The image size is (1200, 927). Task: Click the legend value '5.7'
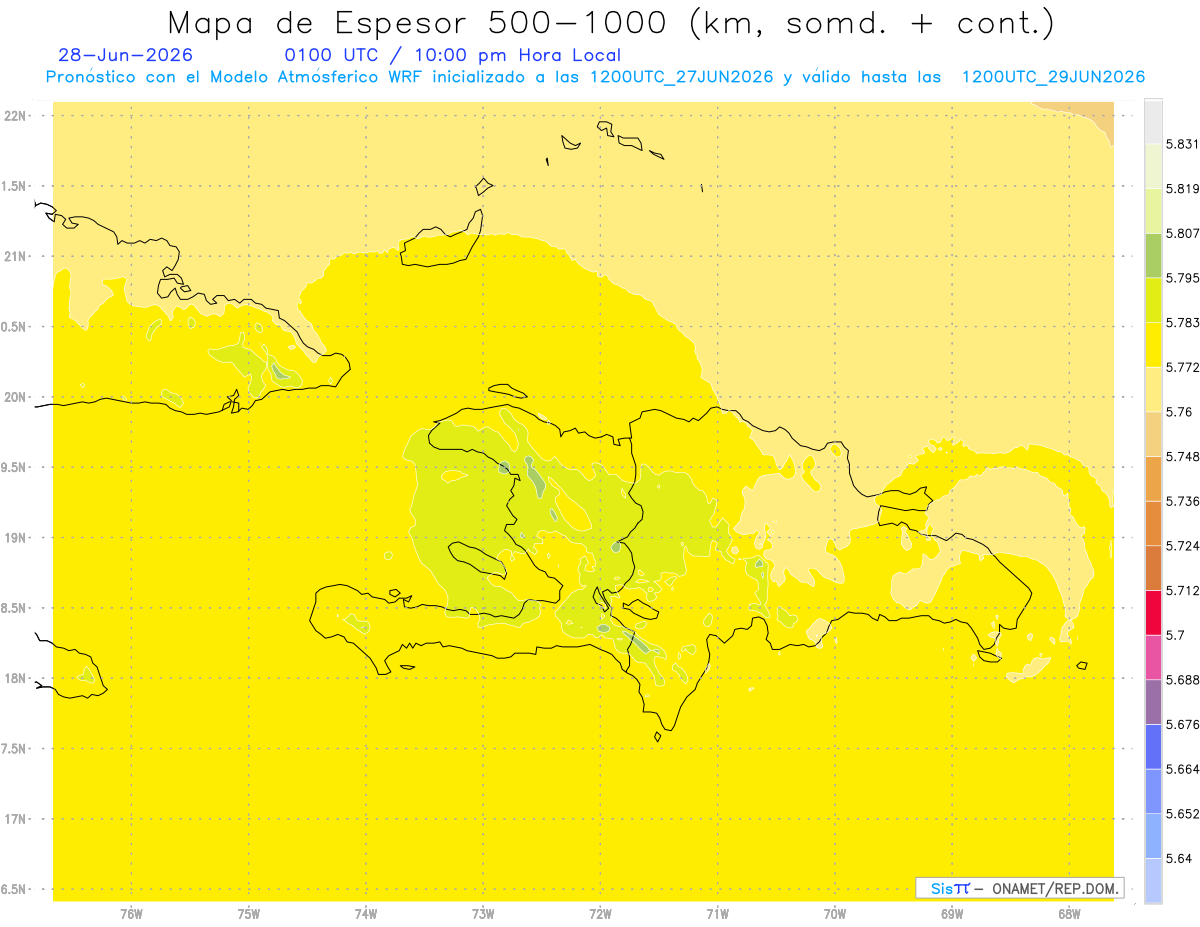[1175, 635]
